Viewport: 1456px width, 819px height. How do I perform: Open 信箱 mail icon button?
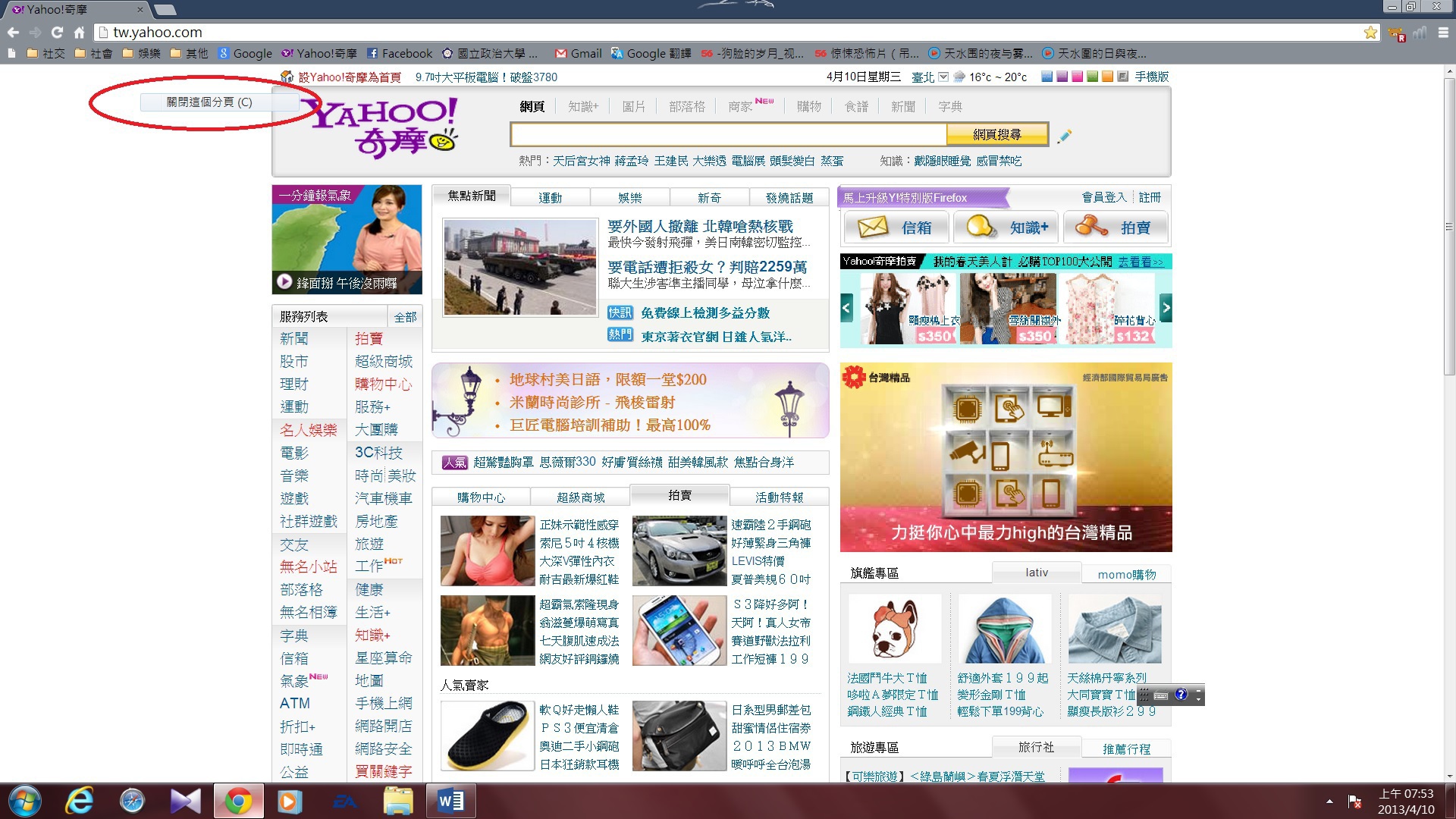[x=896, y=227]
